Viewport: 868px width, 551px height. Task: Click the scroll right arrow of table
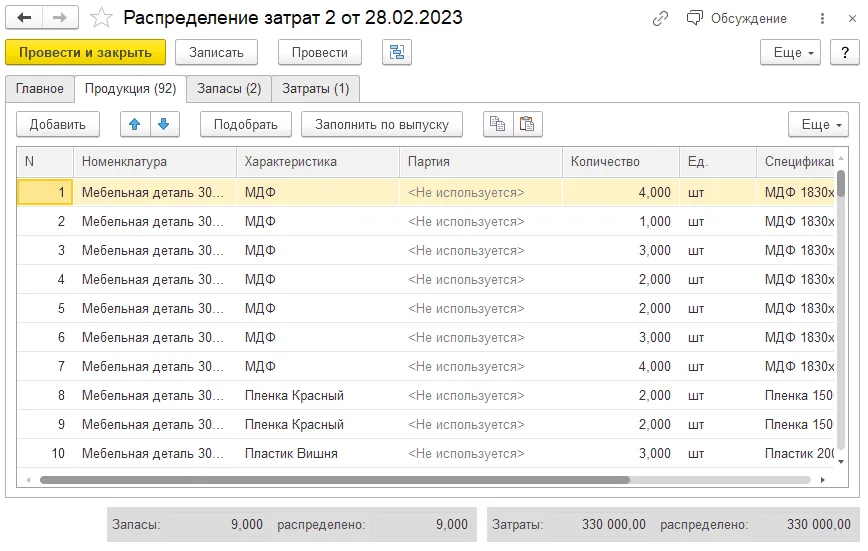coord(823,480)
